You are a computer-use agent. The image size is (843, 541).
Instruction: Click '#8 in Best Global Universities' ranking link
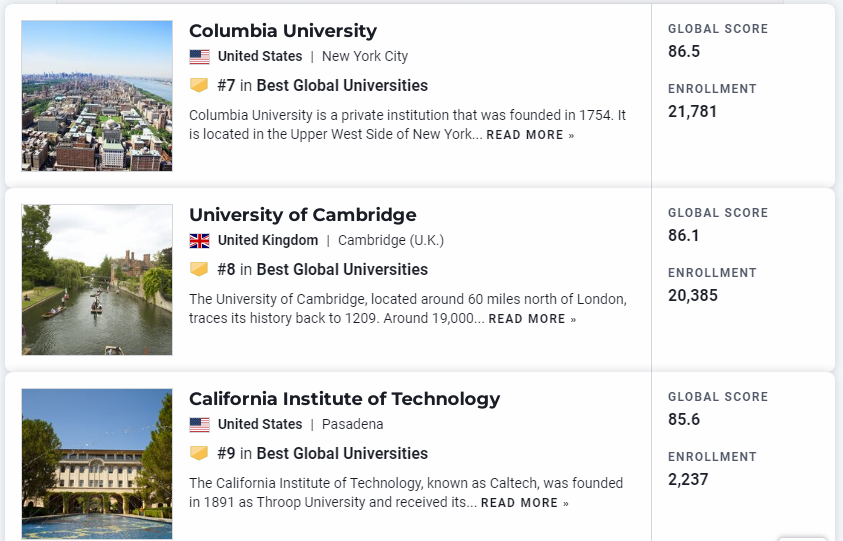(323, 269)
